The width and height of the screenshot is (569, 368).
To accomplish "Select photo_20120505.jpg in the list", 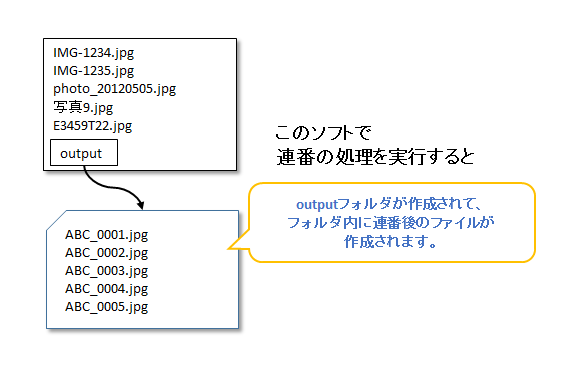I will coord(115,89).
